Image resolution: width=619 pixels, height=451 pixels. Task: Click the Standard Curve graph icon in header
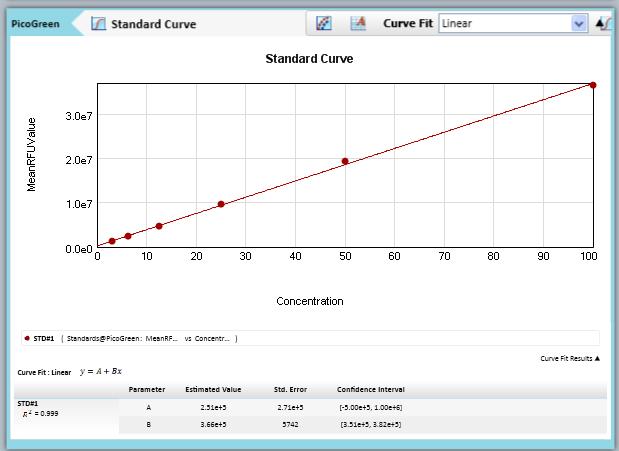pos(98,23)
